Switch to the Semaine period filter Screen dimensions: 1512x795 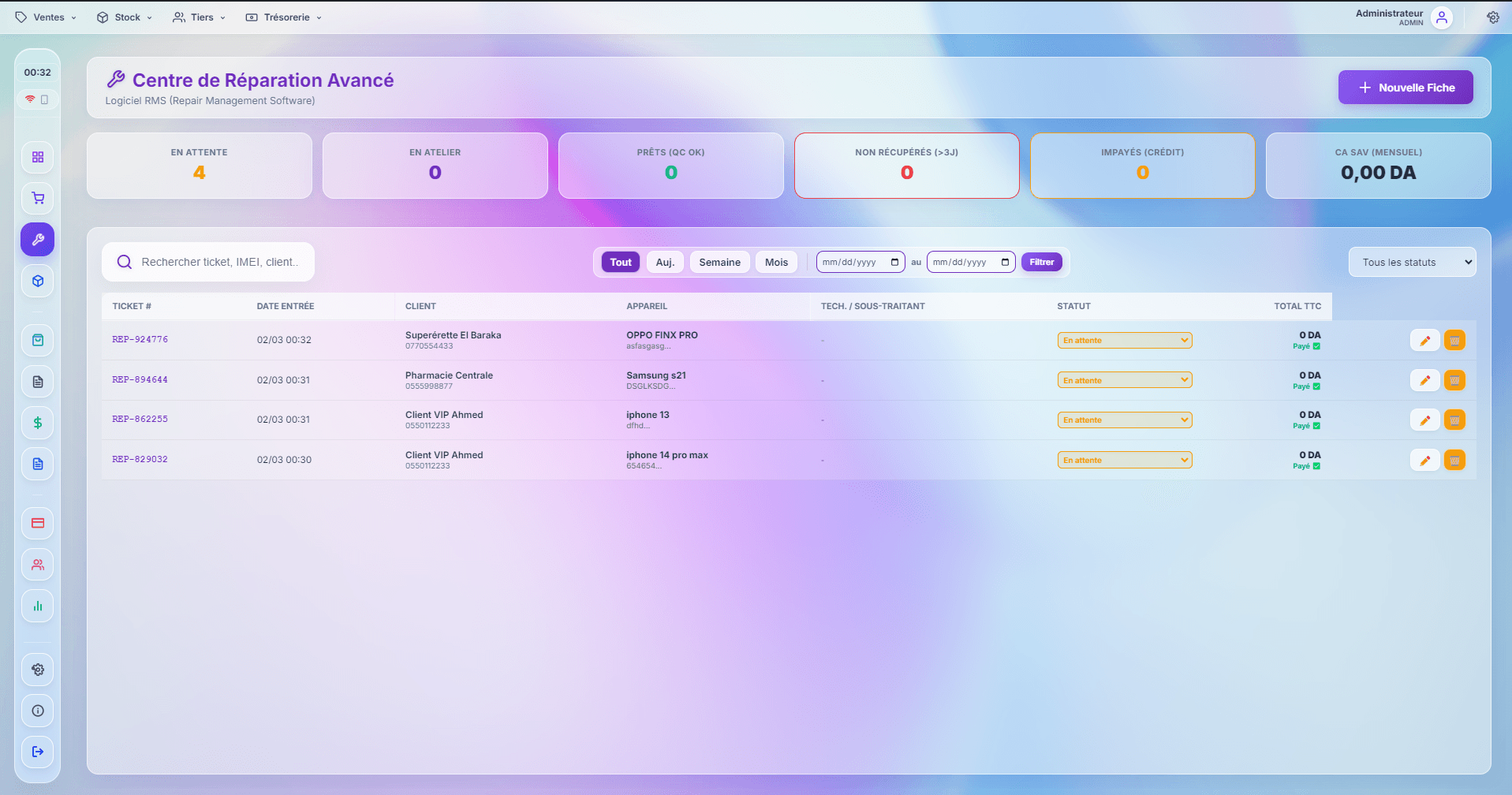pos(719,261)
